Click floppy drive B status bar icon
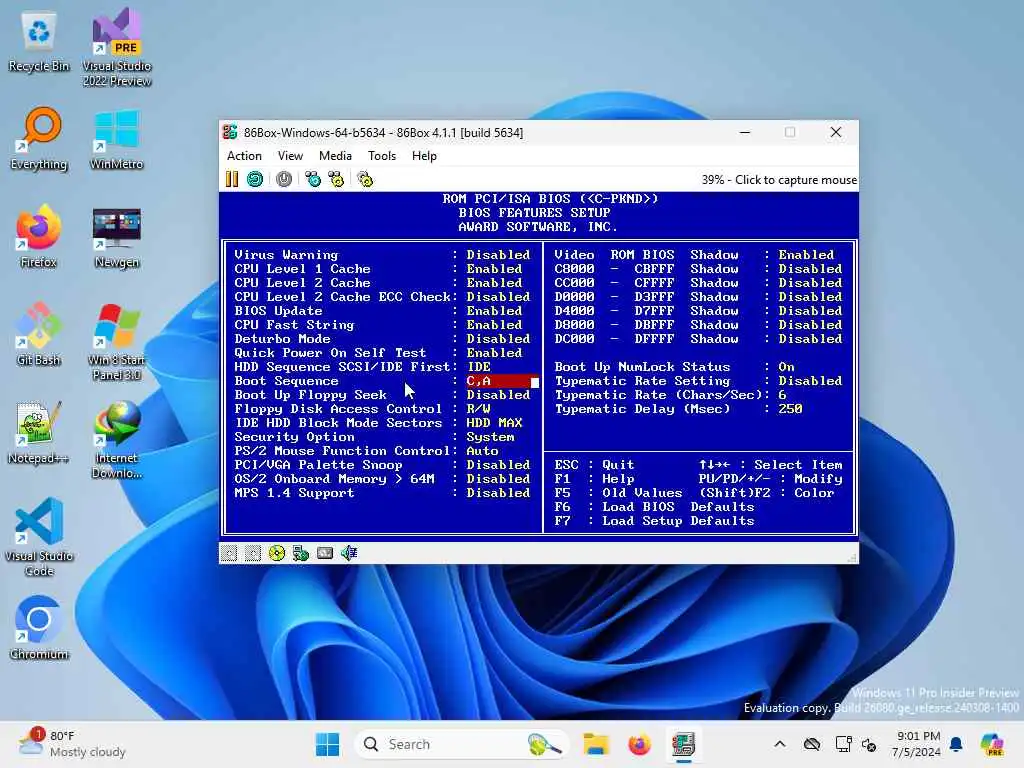The height and width of the screenshot is (768, 1024). [x=253, y=554]
